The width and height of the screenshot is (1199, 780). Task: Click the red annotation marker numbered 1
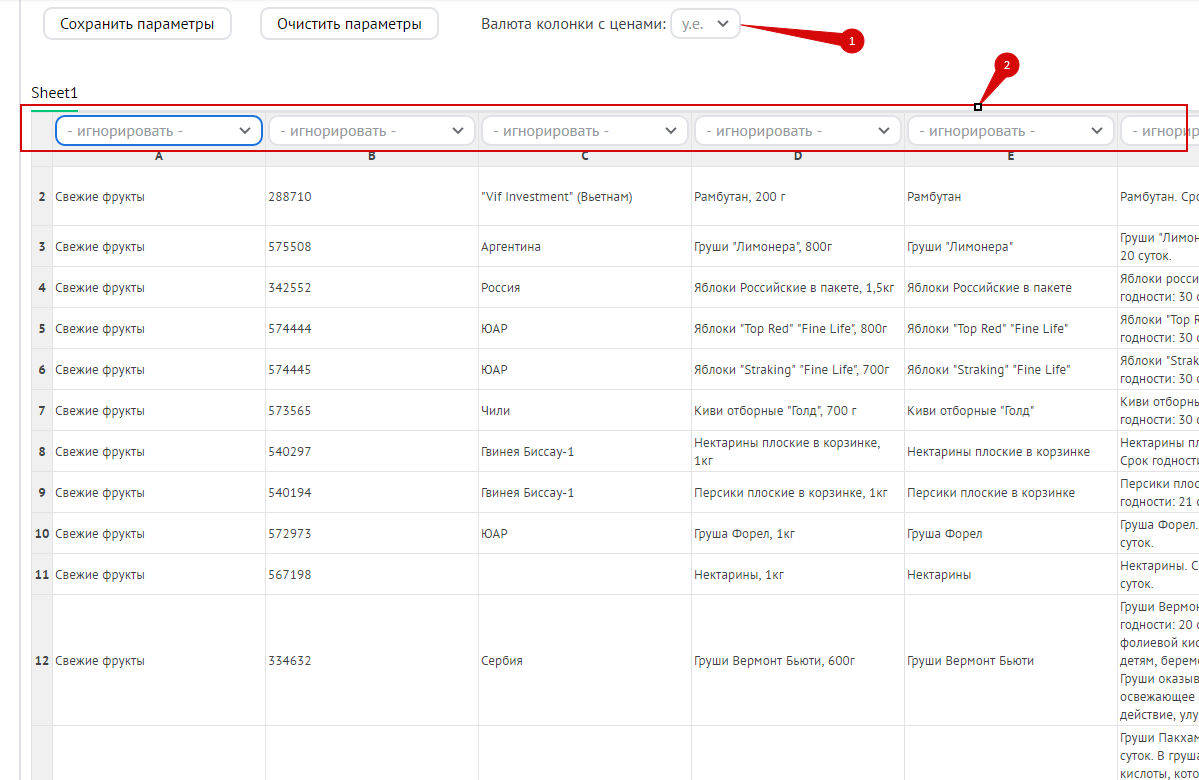[850, 41]
